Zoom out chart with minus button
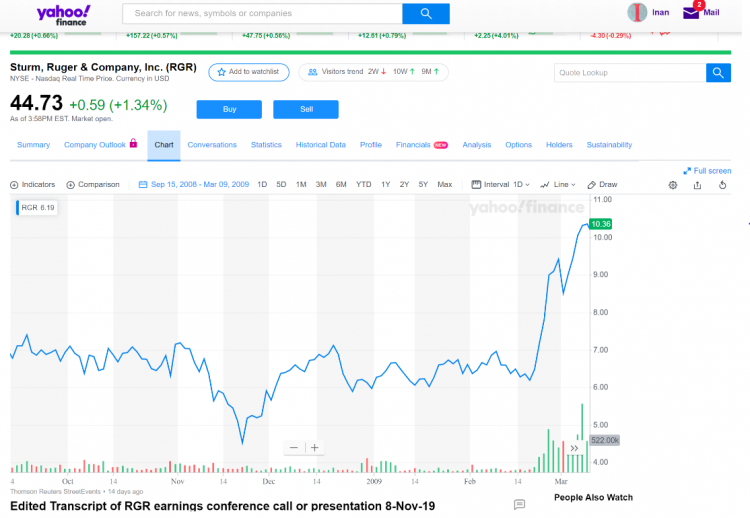This screenshot has height=518, width=750. 293,448
